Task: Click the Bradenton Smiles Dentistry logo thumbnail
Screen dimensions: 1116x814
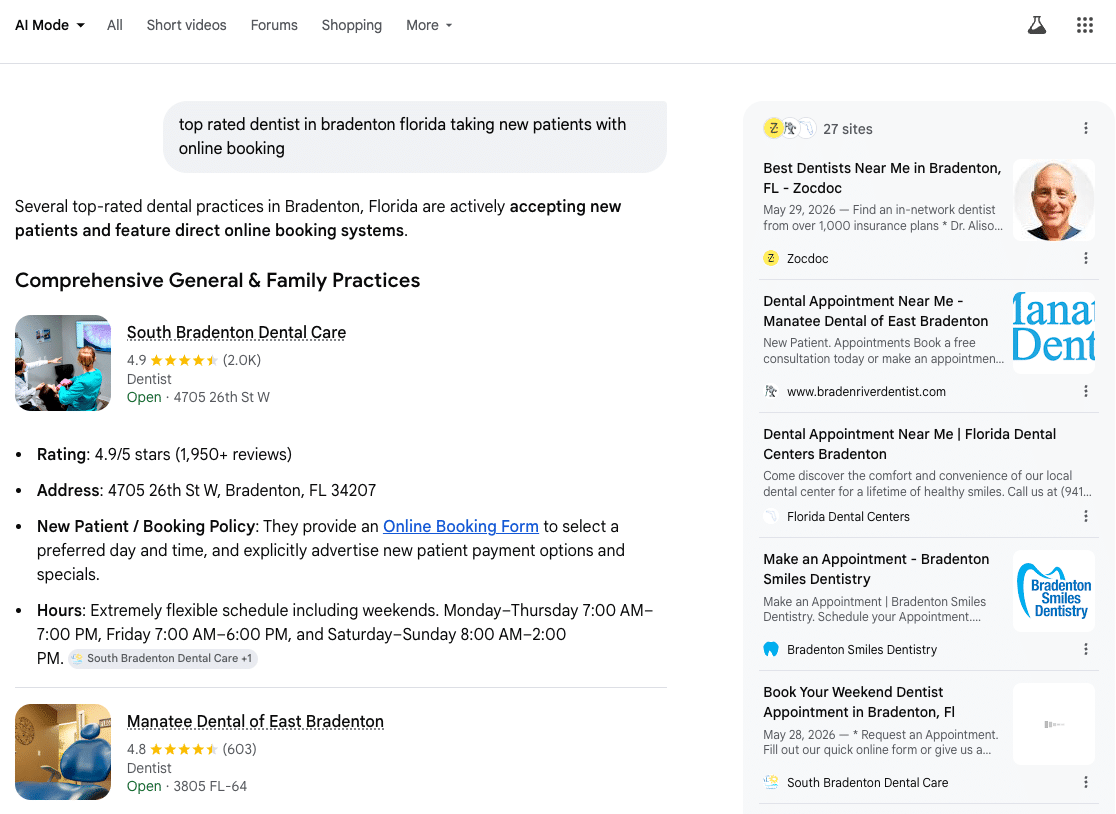Action: click(1053, 591)
